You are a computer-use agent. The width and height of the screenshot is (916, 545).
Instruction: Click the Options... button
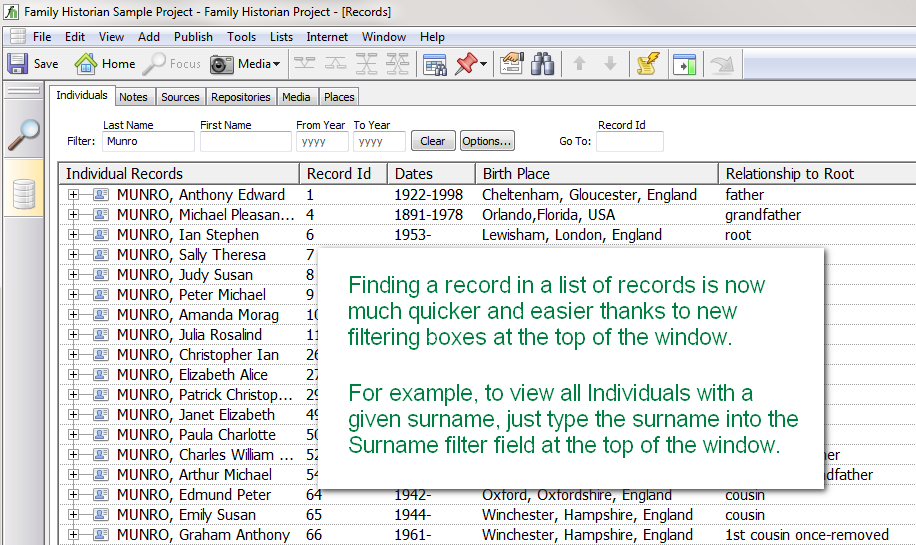pos(487,141)
